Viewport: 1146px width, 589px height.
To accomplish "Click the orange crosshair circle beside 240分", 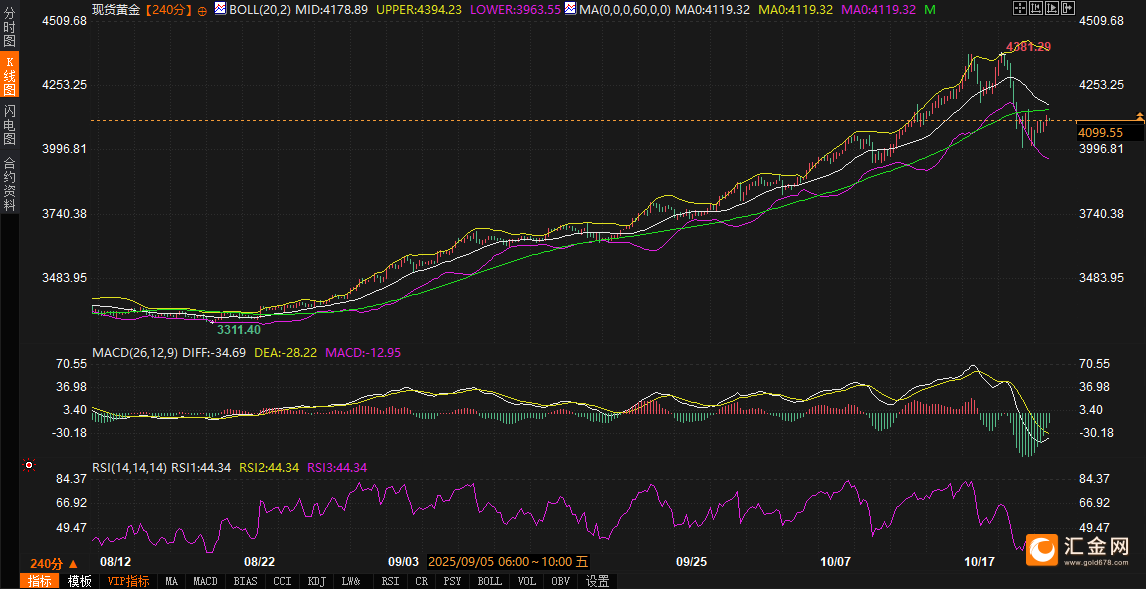I will pos(203,10).
